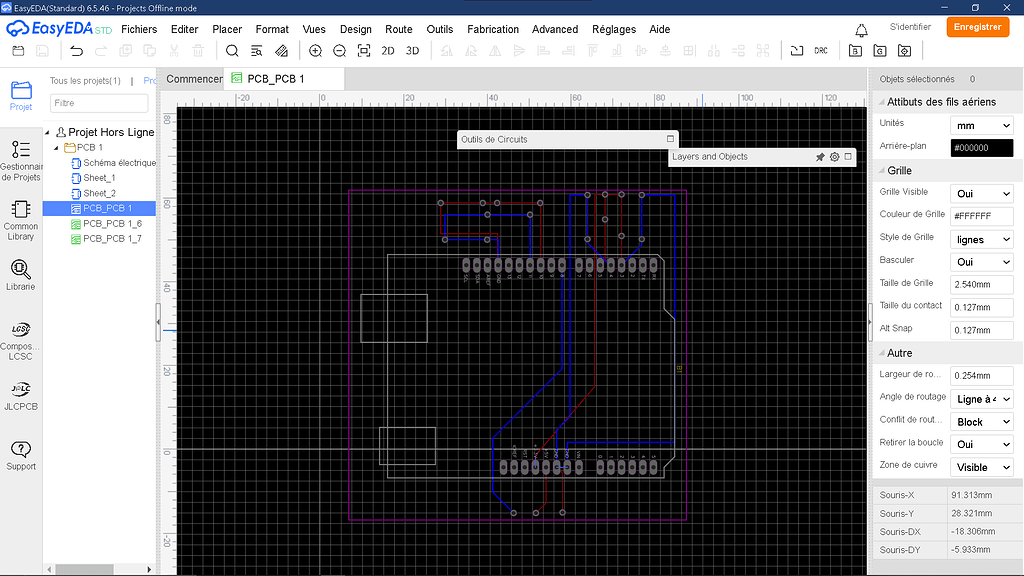Open the Zone de cuivre dropdown
The height and width of the screenshot is (576, 1024).
(980, 467)
